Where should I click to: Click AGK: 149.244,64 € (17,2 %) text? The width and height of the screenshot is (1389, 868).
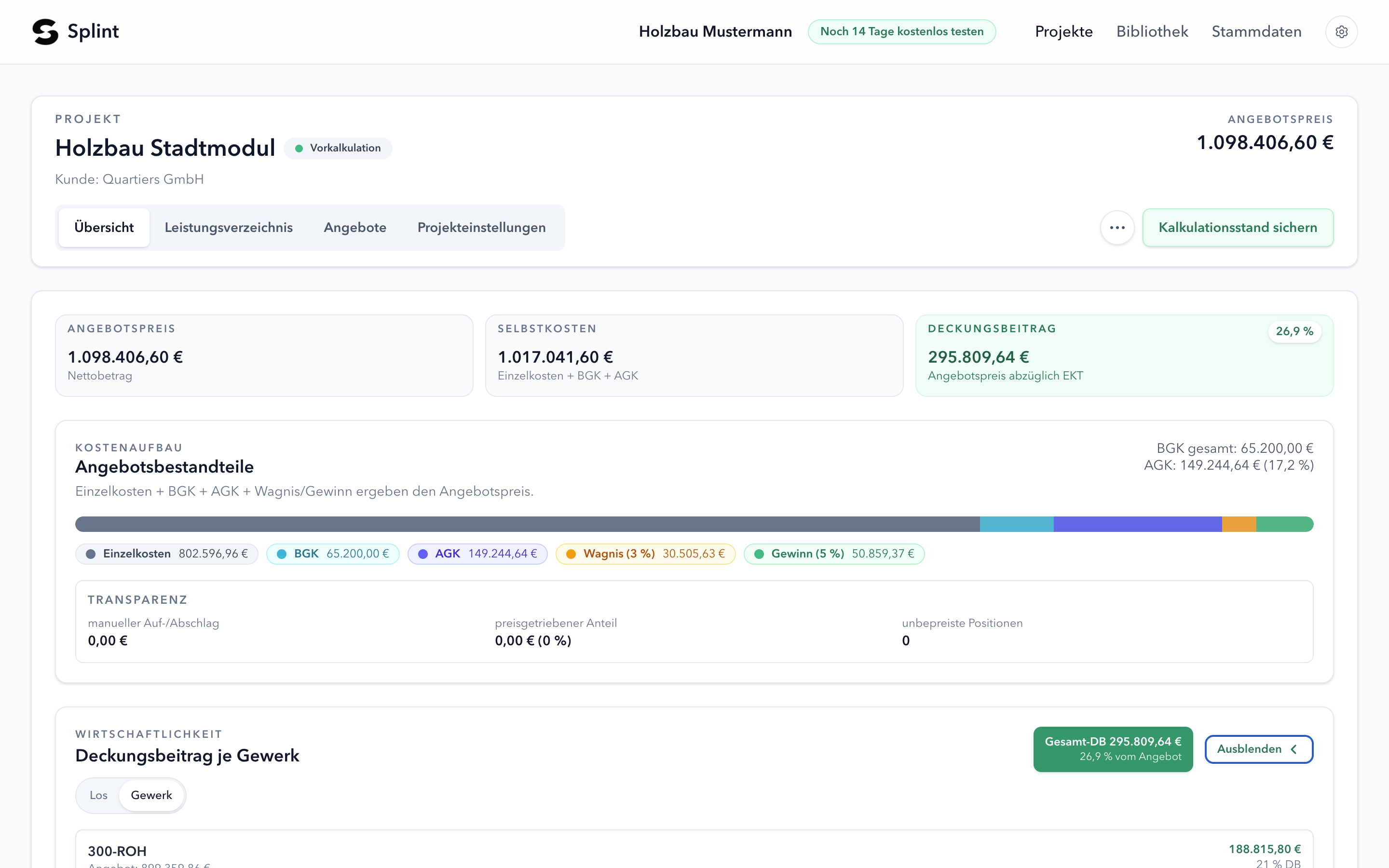click(1228, 465)
